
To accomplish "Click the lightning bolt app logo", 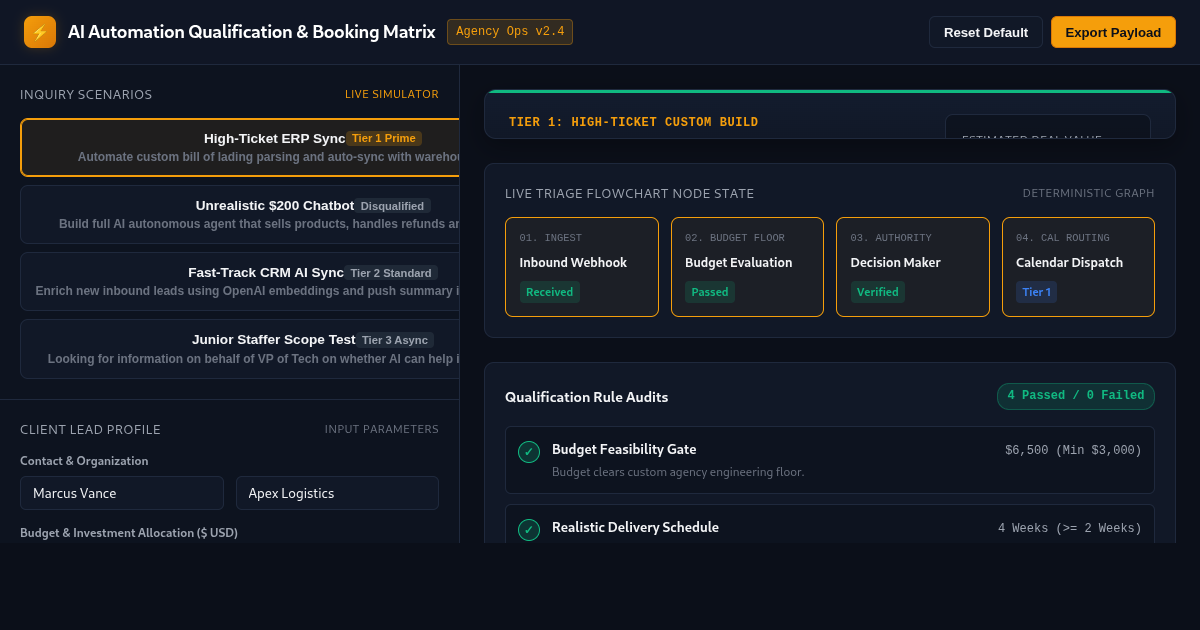I will (40, 32).
